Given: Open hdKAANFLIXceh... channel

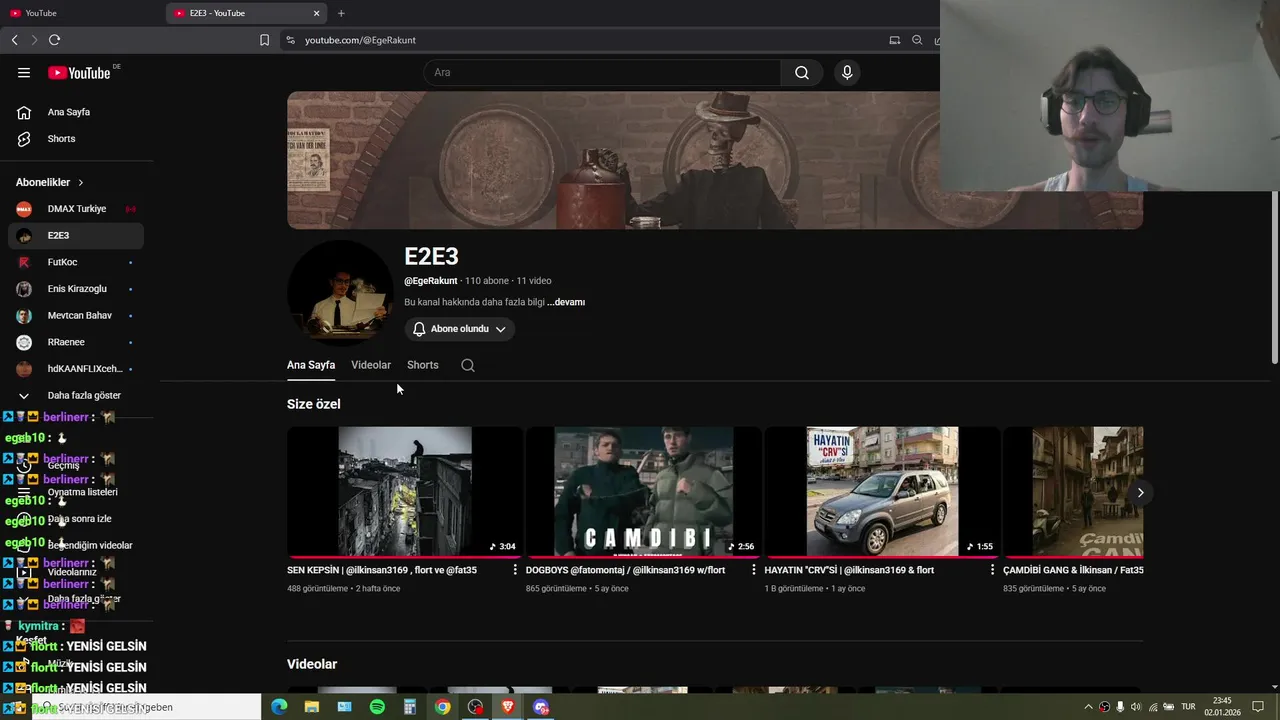Looking at the screenshot, I should click(76, 369).
